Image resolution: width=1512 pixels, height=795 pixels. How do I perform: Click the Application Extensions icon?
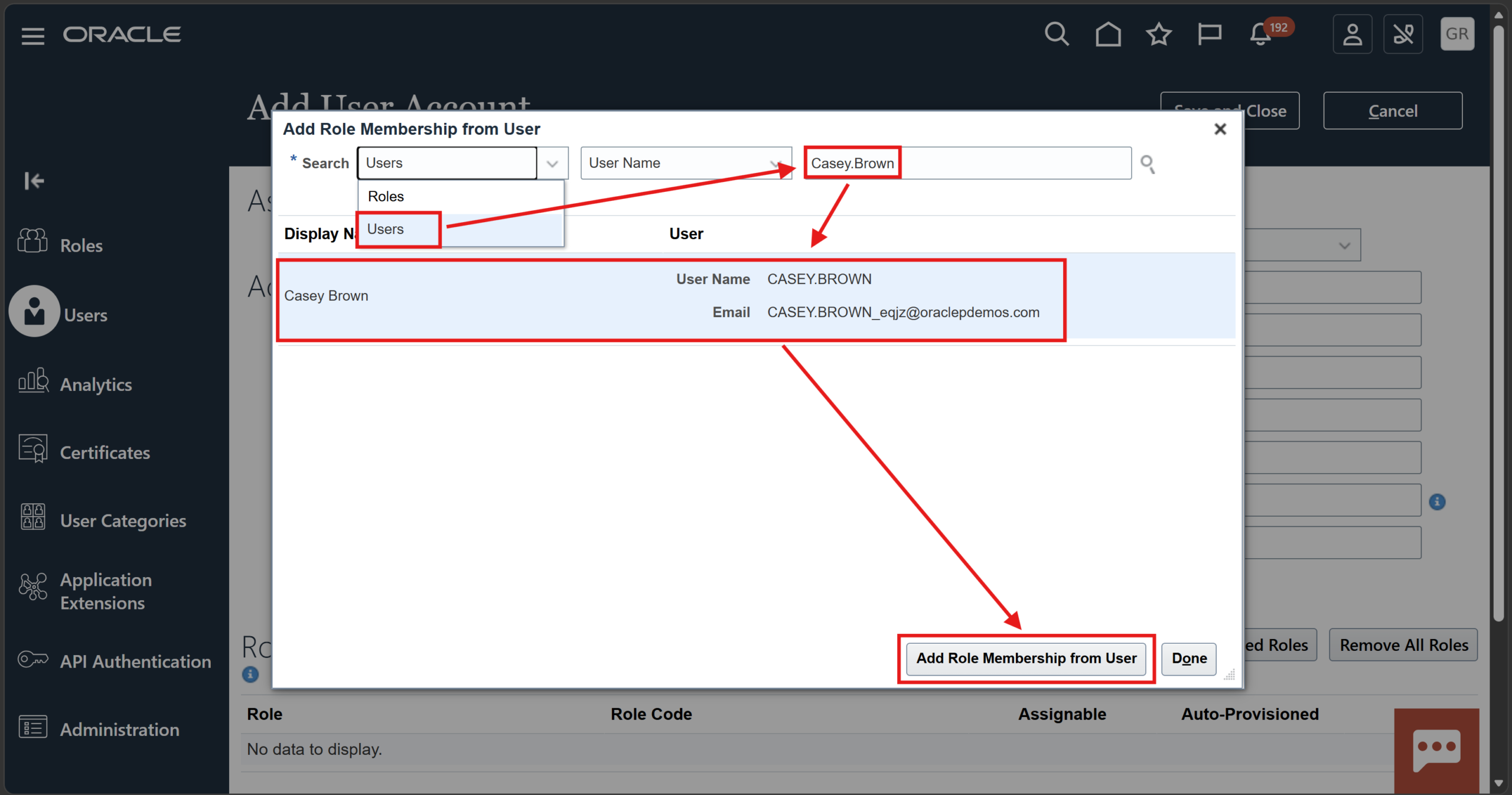pyautogui.click(x=33, y=587)
